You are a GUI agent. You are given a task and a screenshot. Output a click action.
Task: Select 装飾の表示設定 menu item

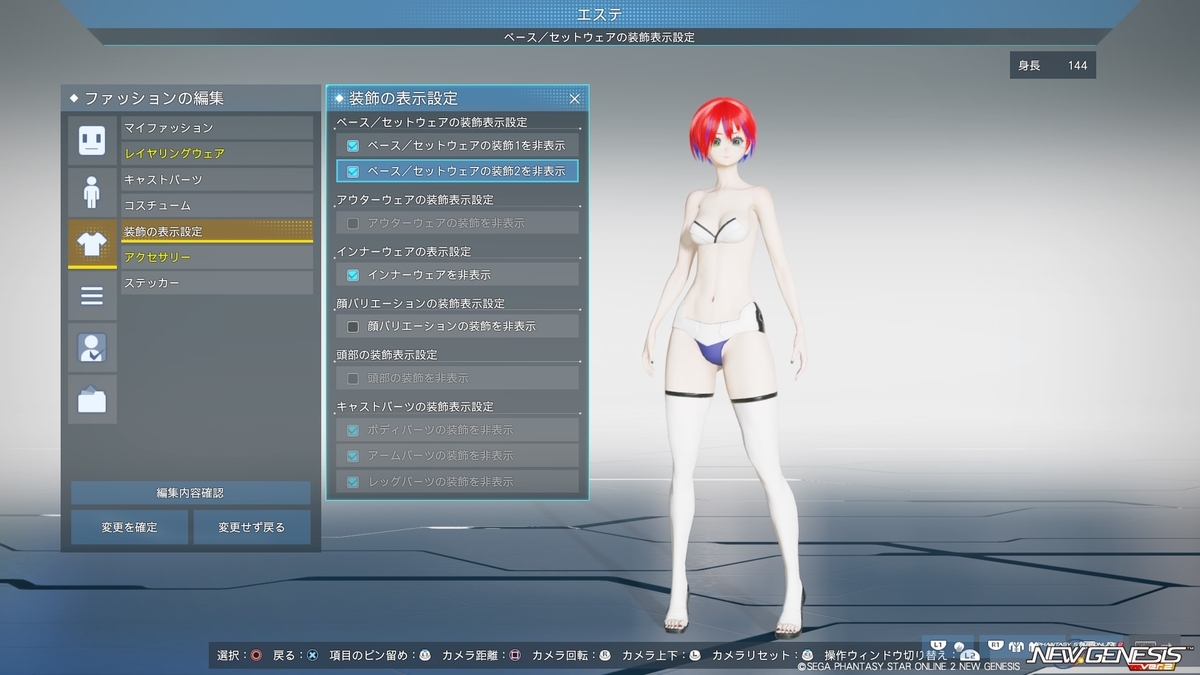[x=217, y=232]
